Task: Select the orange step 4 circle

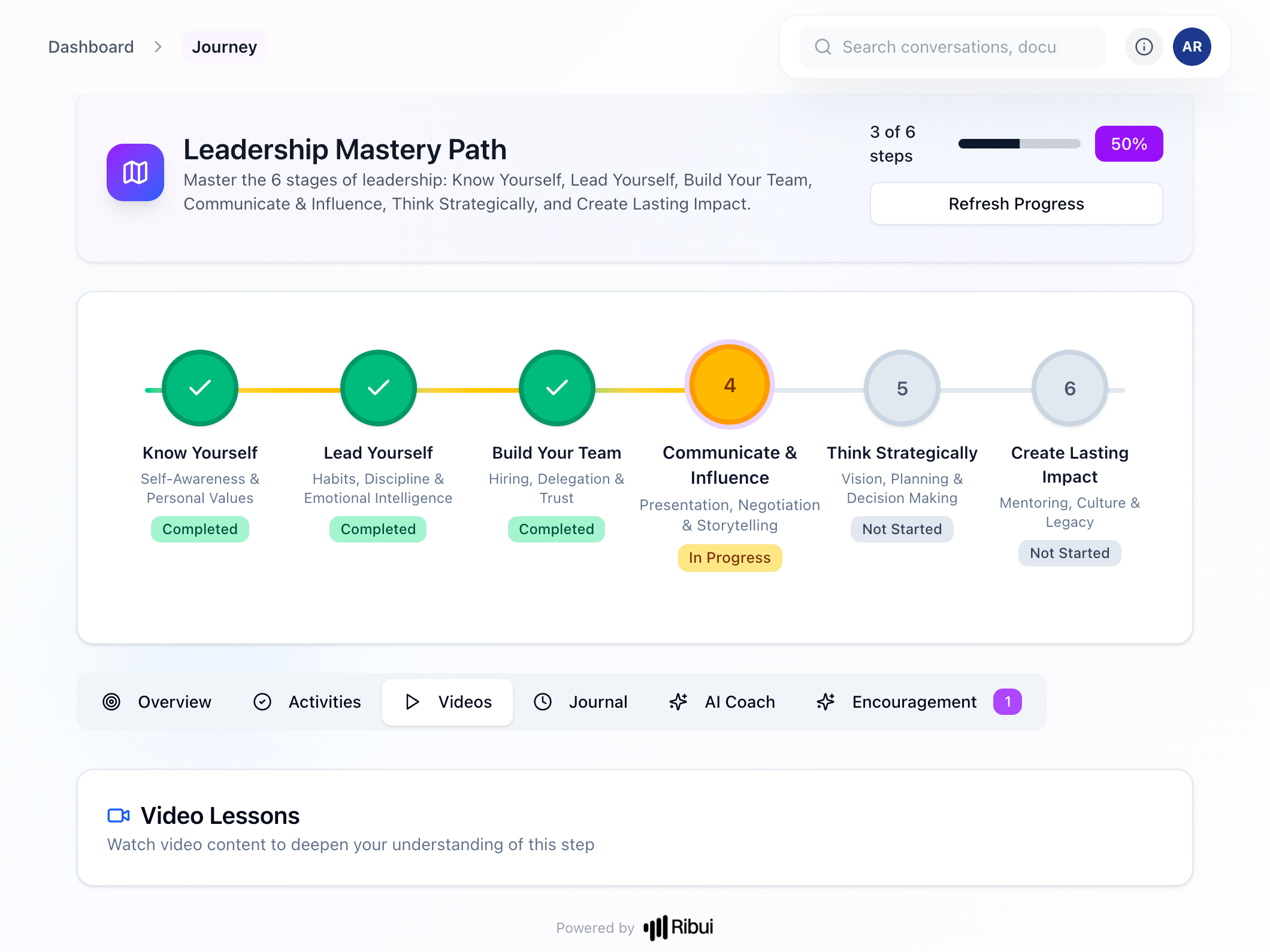Action: (x=730, y=385)
